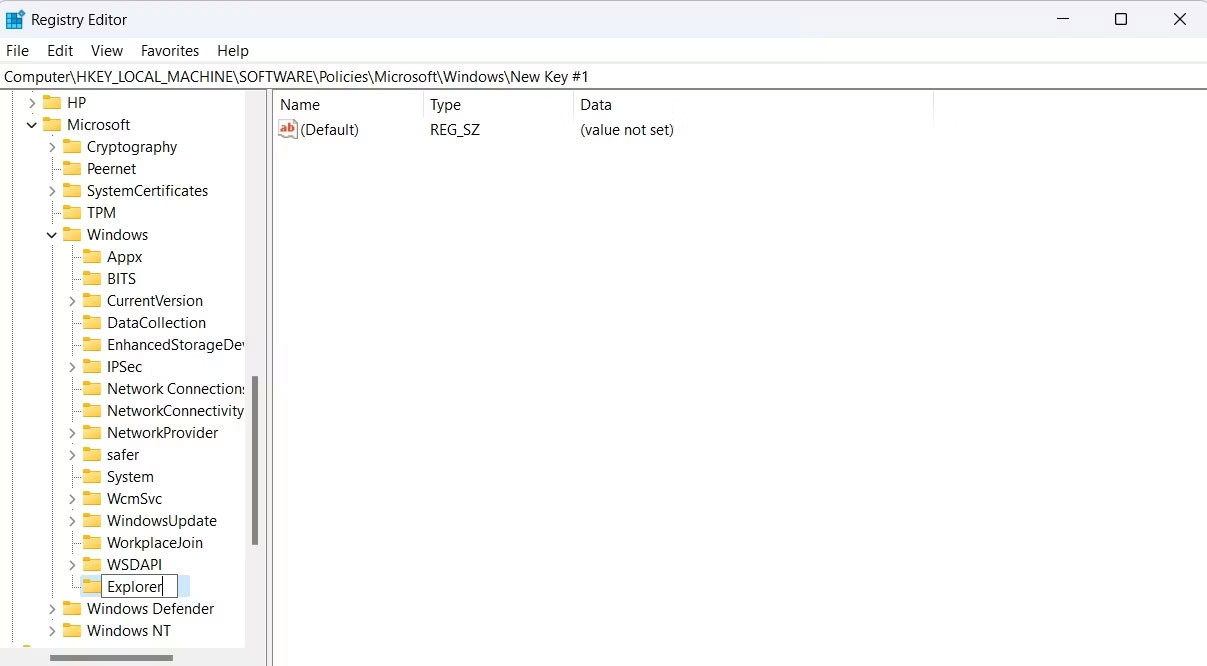Click the Peernet key folder icon

(74, 168)
